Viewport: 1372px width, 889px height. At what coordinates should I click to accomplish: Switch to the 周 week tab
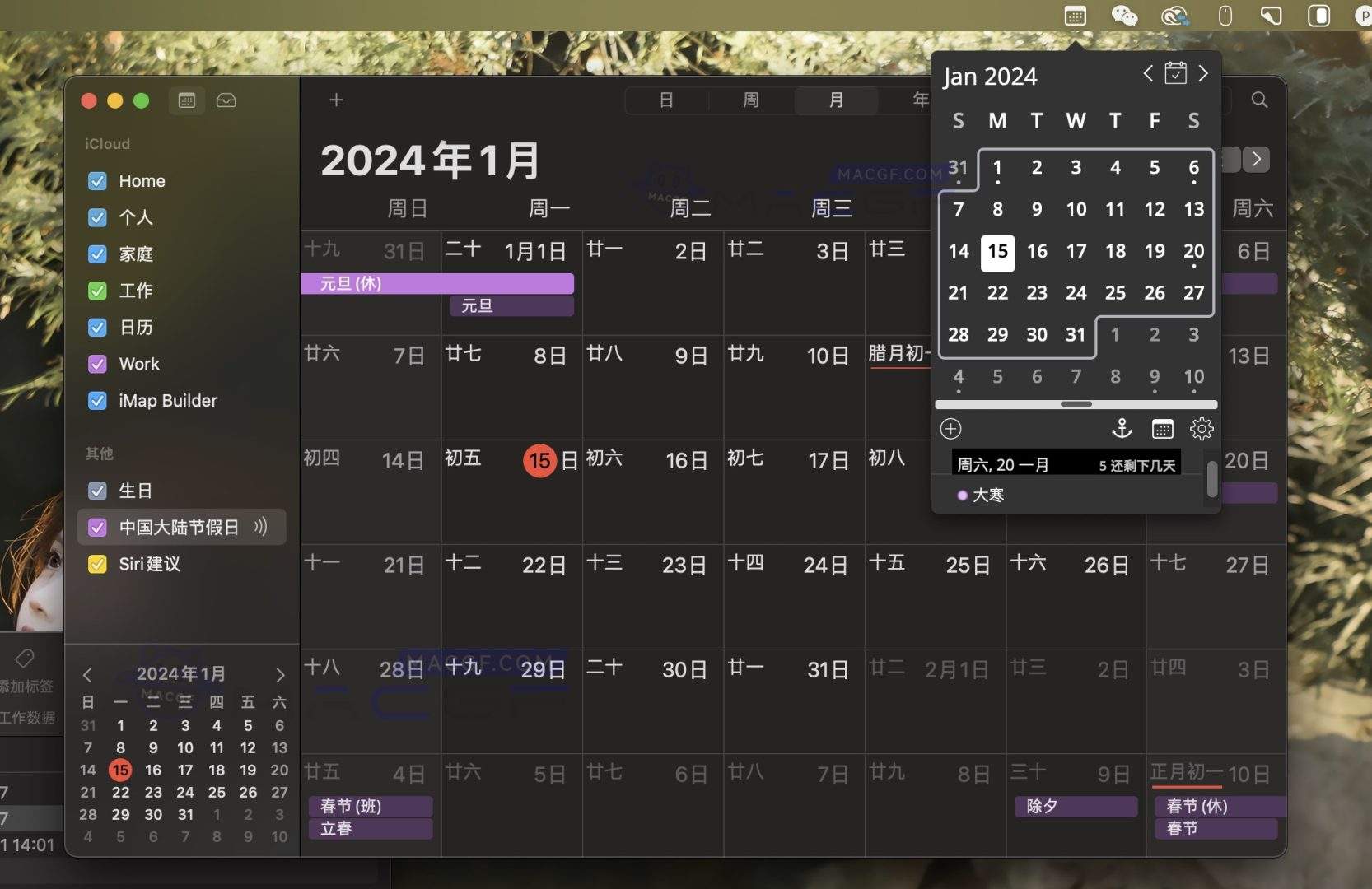tap(750, 100)
